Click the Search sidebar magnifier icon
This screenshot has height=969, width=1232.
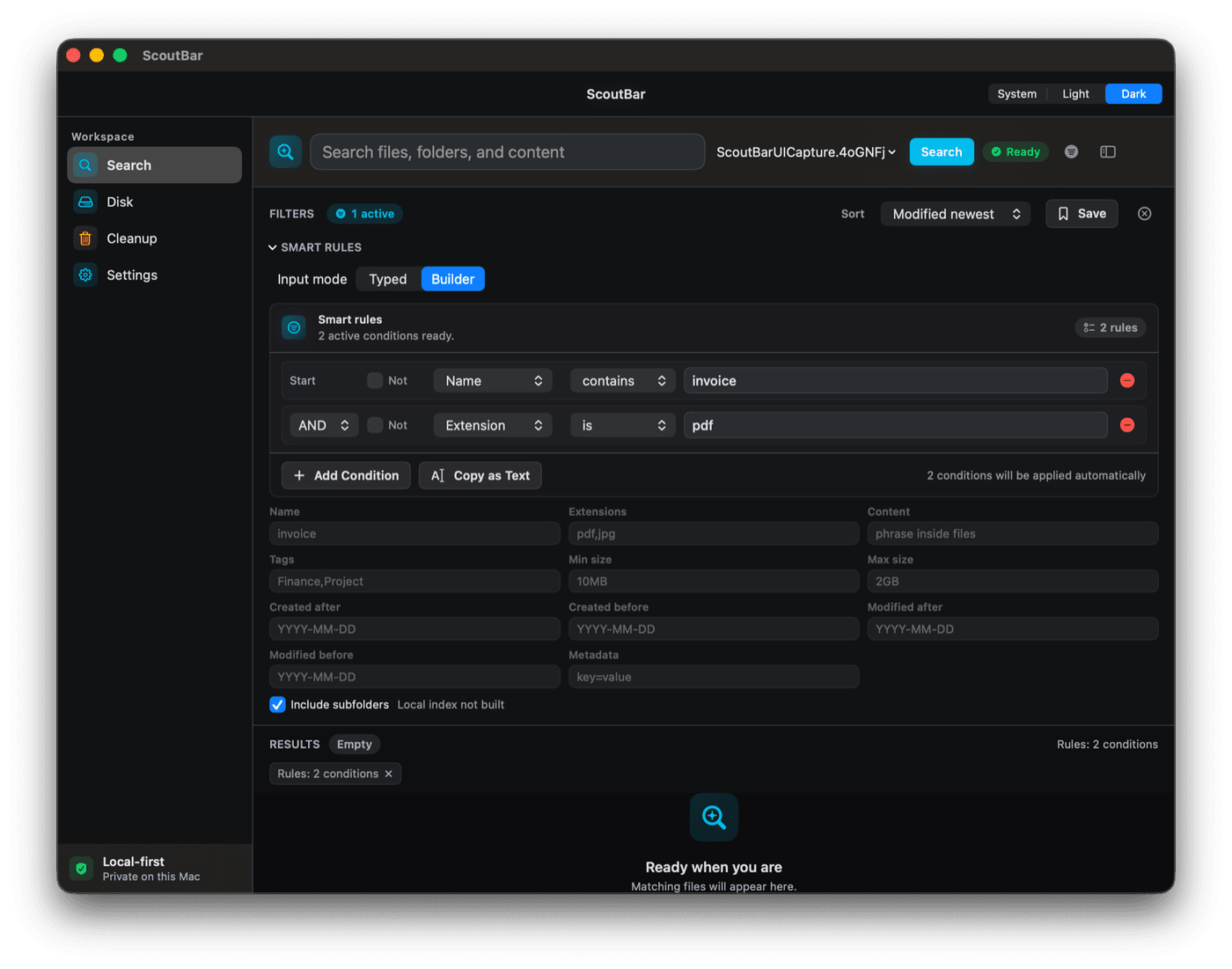pyautogui.click(x=85, y=165)
